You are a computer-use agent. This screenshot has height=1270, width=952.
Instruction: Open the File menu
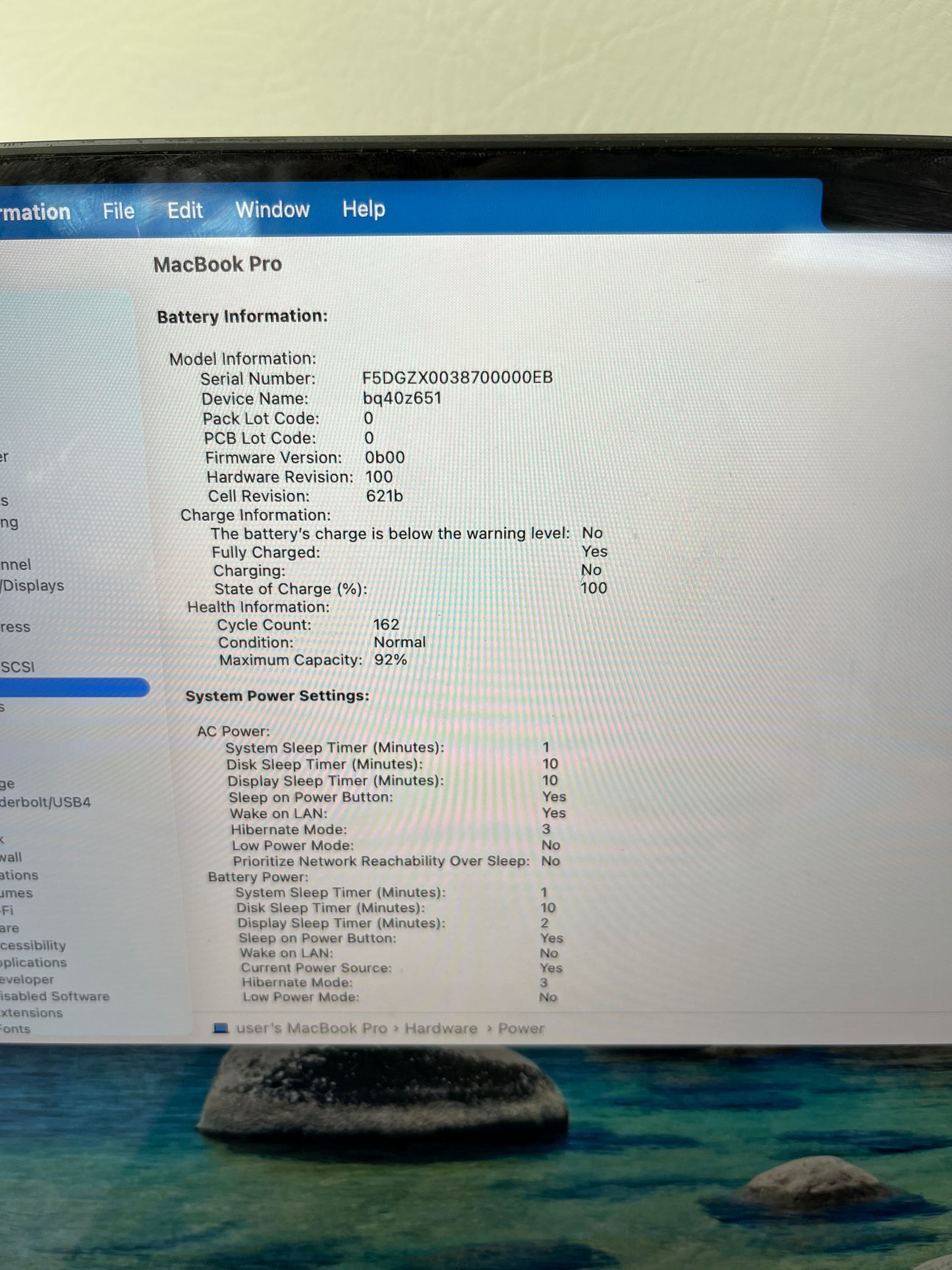(x=119, y=211)
